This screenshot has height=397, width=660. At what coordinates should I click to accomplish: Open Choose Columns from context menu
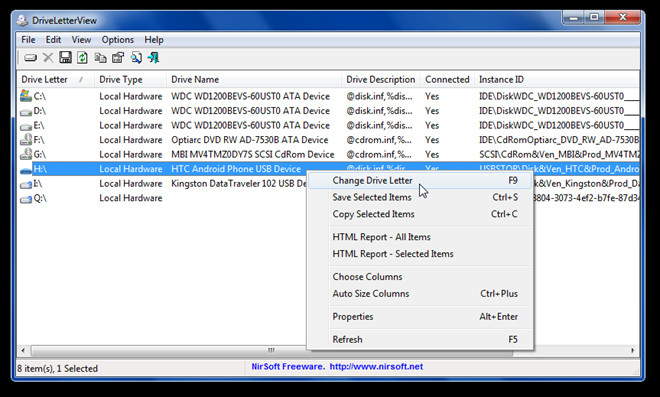421,277
